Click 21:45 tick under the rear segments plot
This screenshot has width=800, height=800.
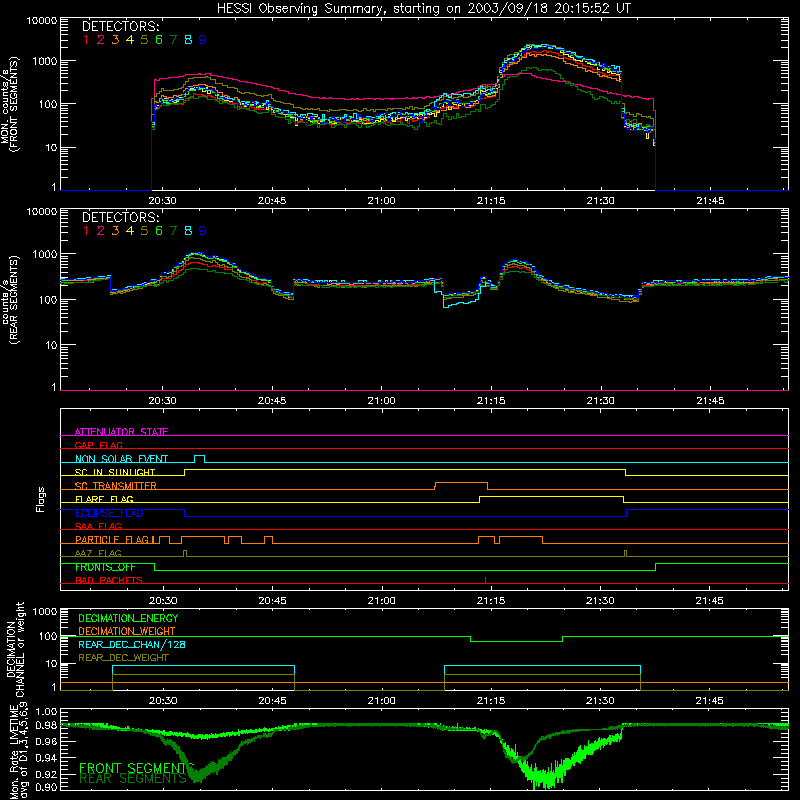[710, 401]
